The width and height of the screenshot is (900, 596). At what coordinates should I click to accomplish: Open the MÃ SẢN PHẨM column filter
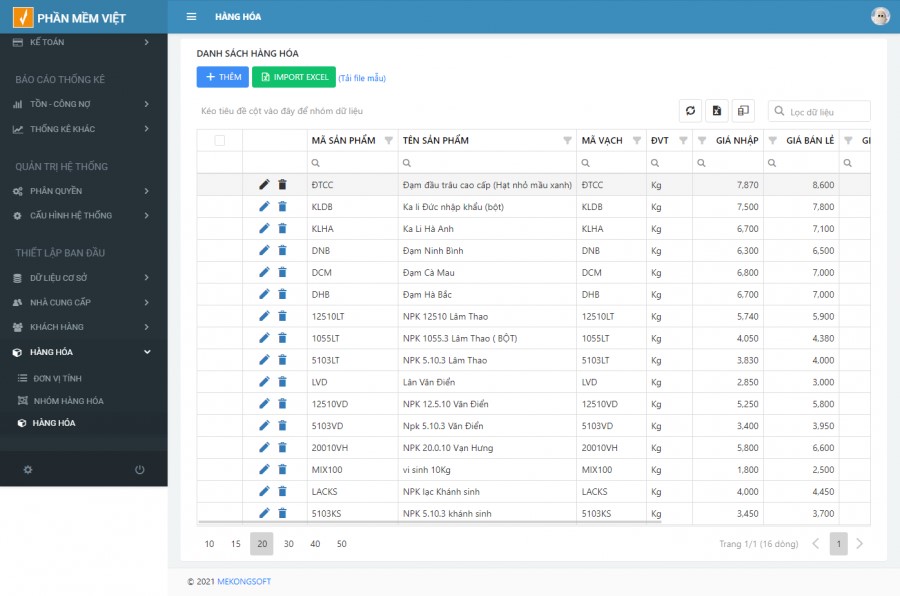coord(388,141)
